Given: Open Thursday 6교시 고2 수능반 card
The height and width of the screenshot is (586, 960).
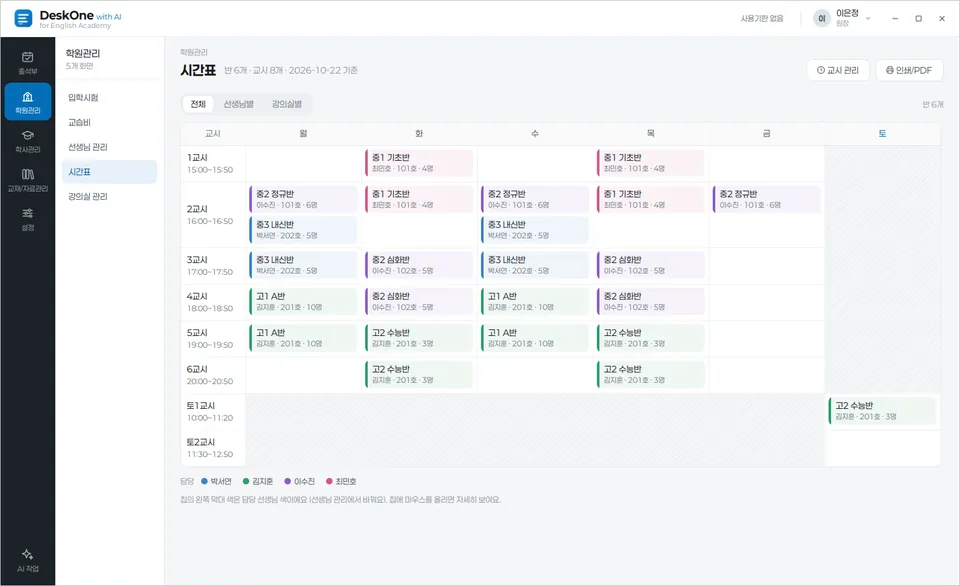Looking at the screenshot, I should click(x=651, y=374).
